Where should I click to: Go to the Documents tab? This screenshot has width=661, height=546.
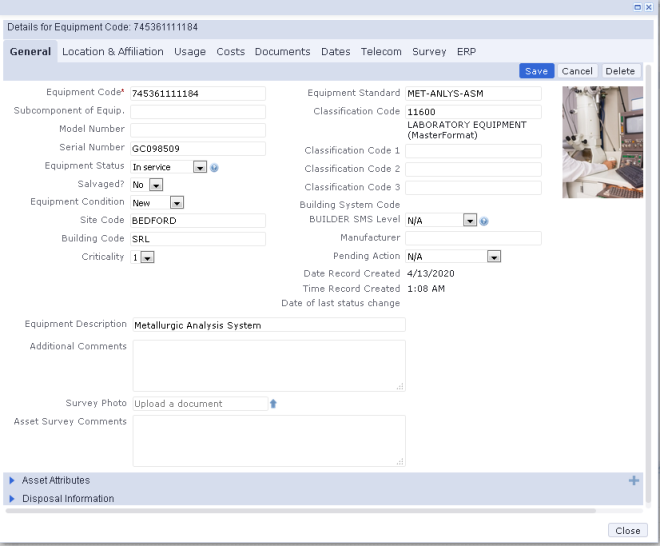[x=282, y=52]
